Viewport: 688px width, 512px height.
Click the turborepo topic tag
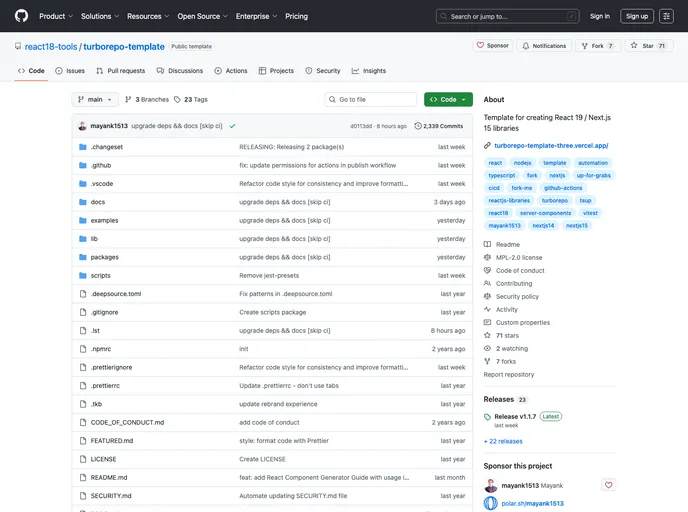[x=555, y=201]
